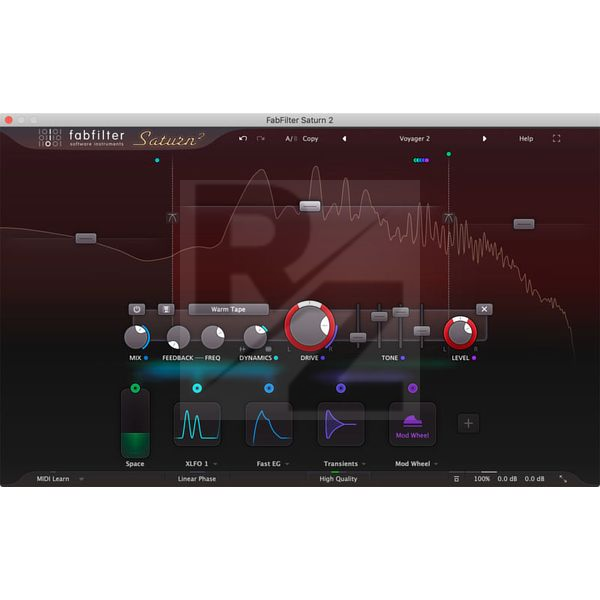Open the Voyager 2 preset menu
Viewport: 600px width, 600px height.
click(414, 139)
